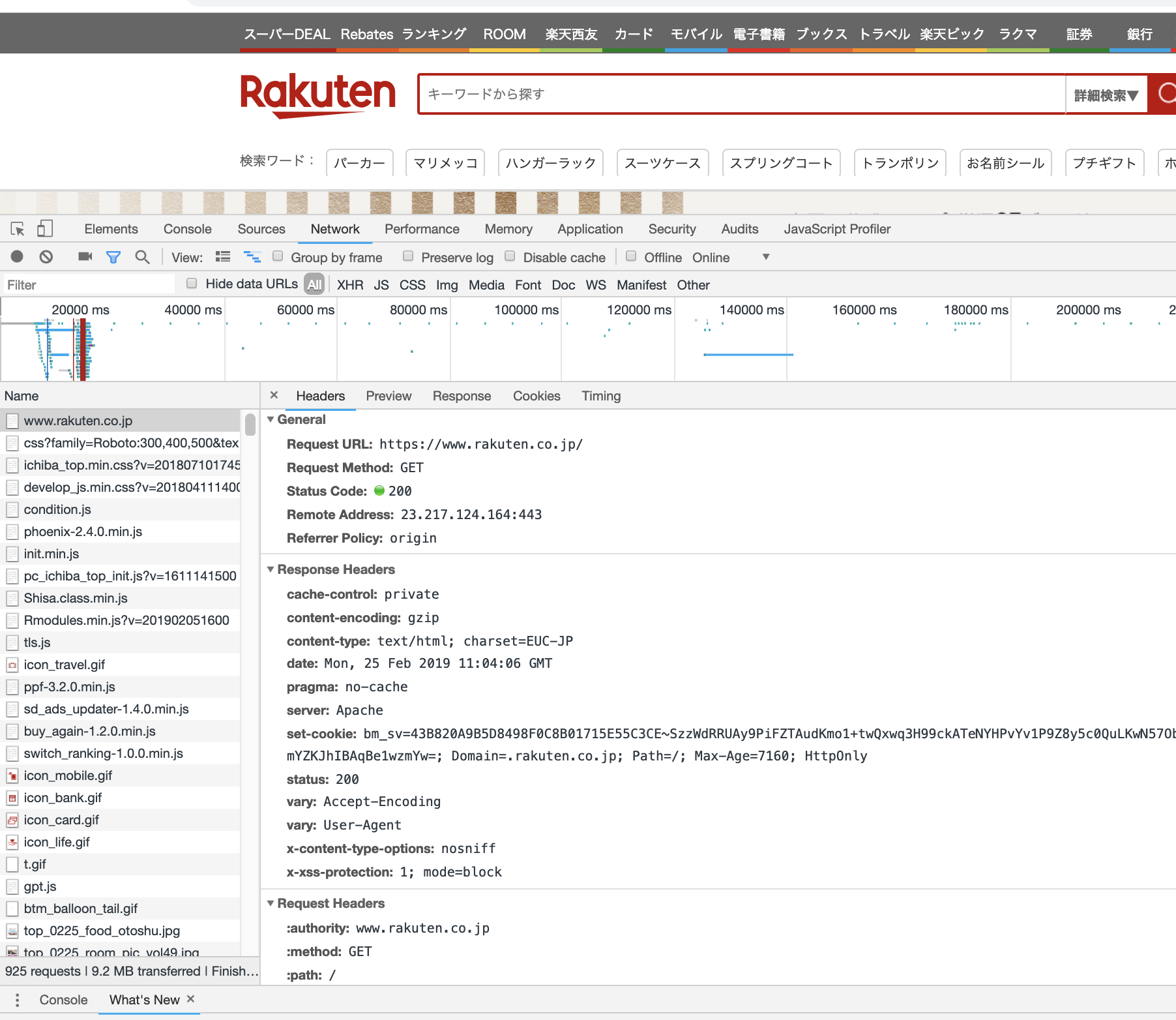Clear the network log
The width and height of the screenshot is (1176, 1020).
tap(46, 257)
